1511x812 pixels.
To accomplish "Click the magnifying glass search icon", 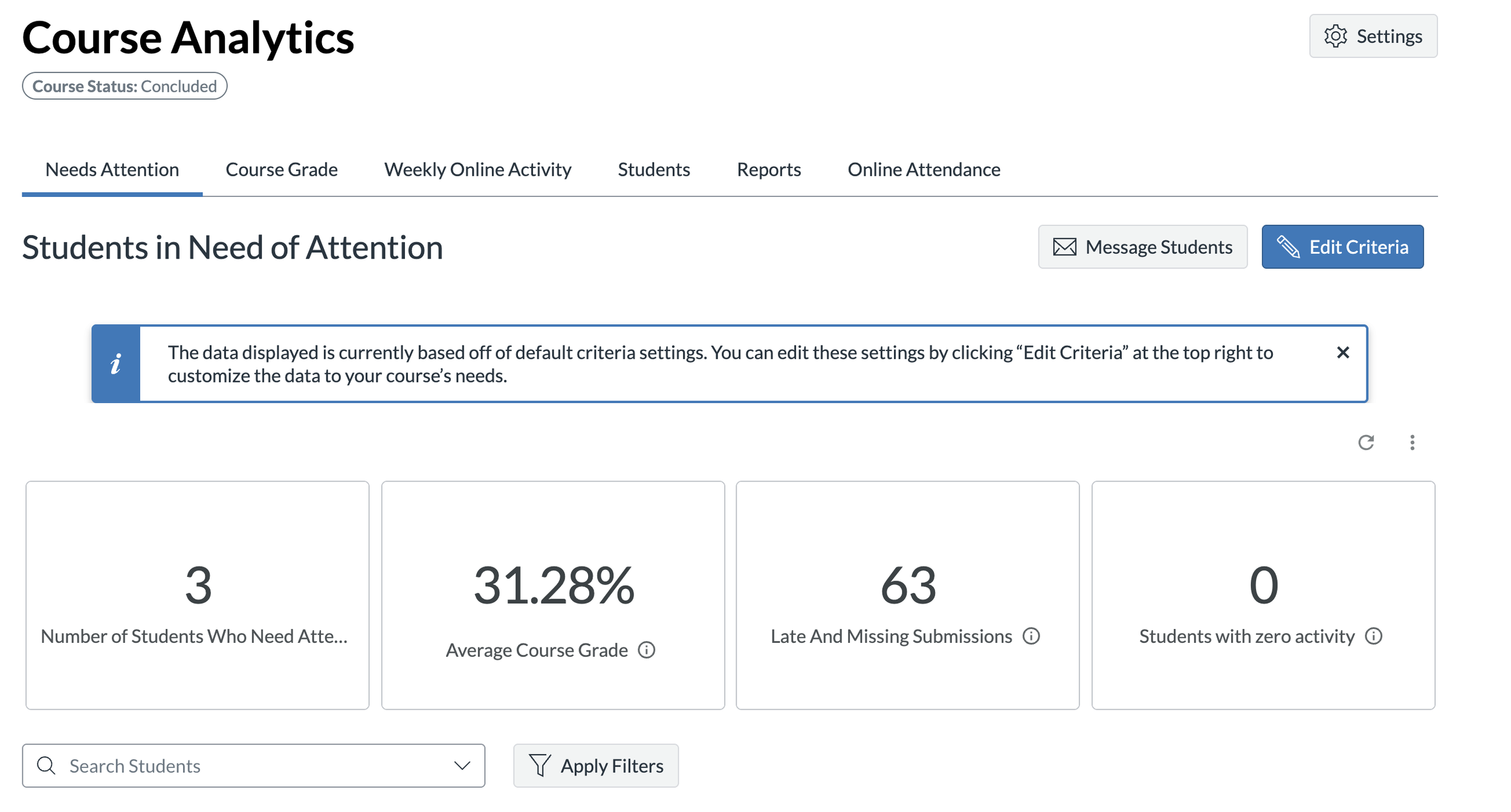I will pyautogui.click(x=46, y=766).
